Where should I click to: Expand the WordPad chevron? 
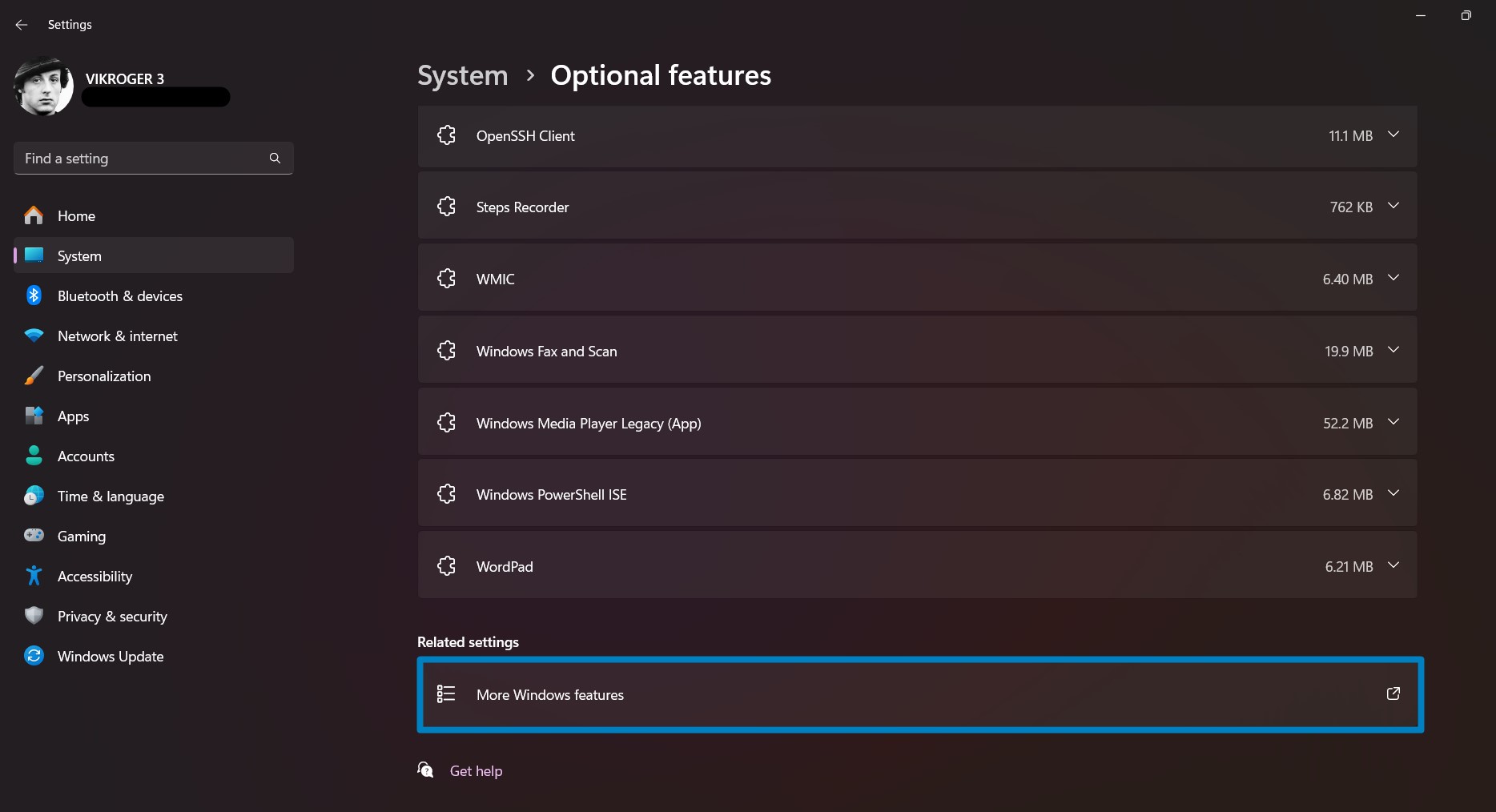[x=1393, y=565]
